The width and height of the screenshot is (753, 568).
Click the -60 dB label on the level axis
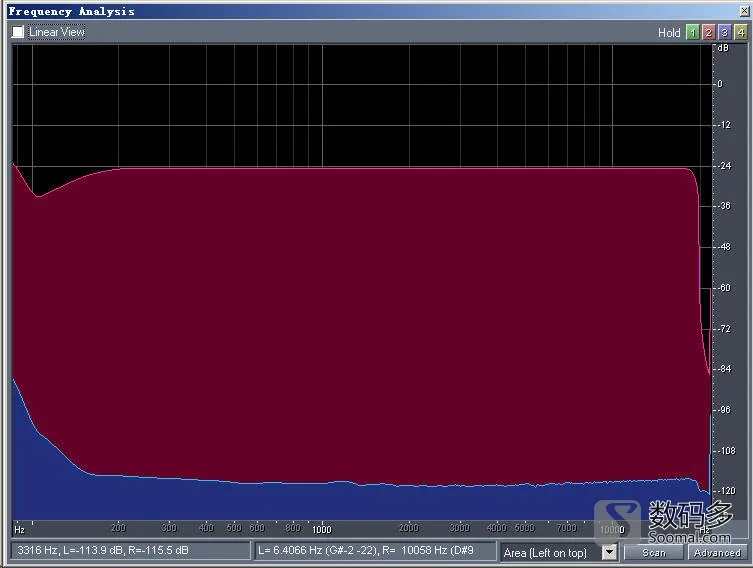click(x=724, y=288)
